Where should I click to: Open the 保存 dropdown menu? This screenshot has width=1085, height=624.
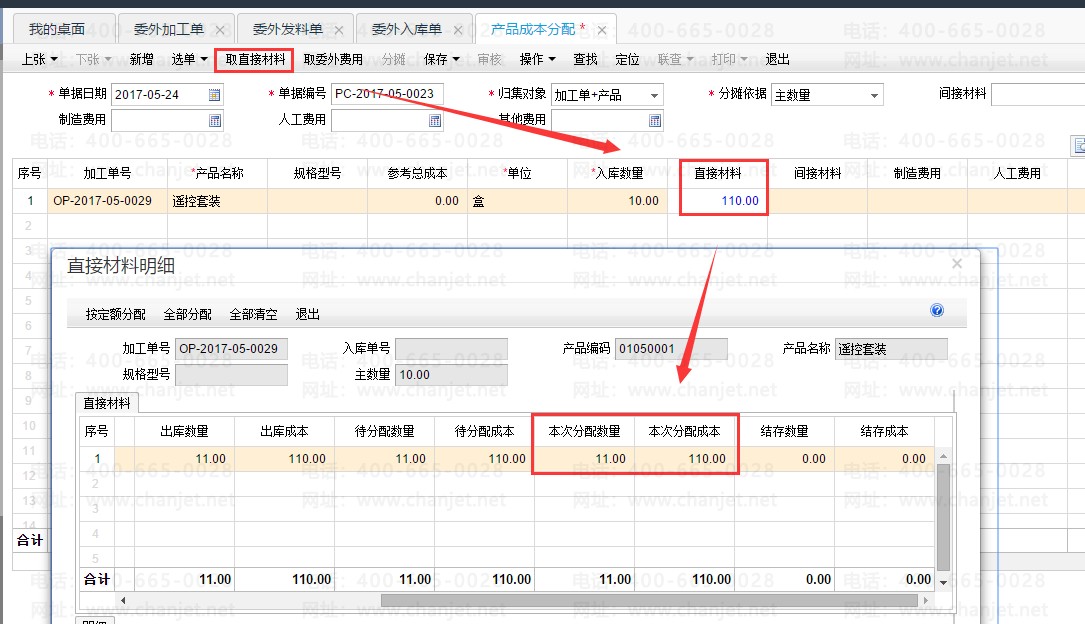click(441, 60)
